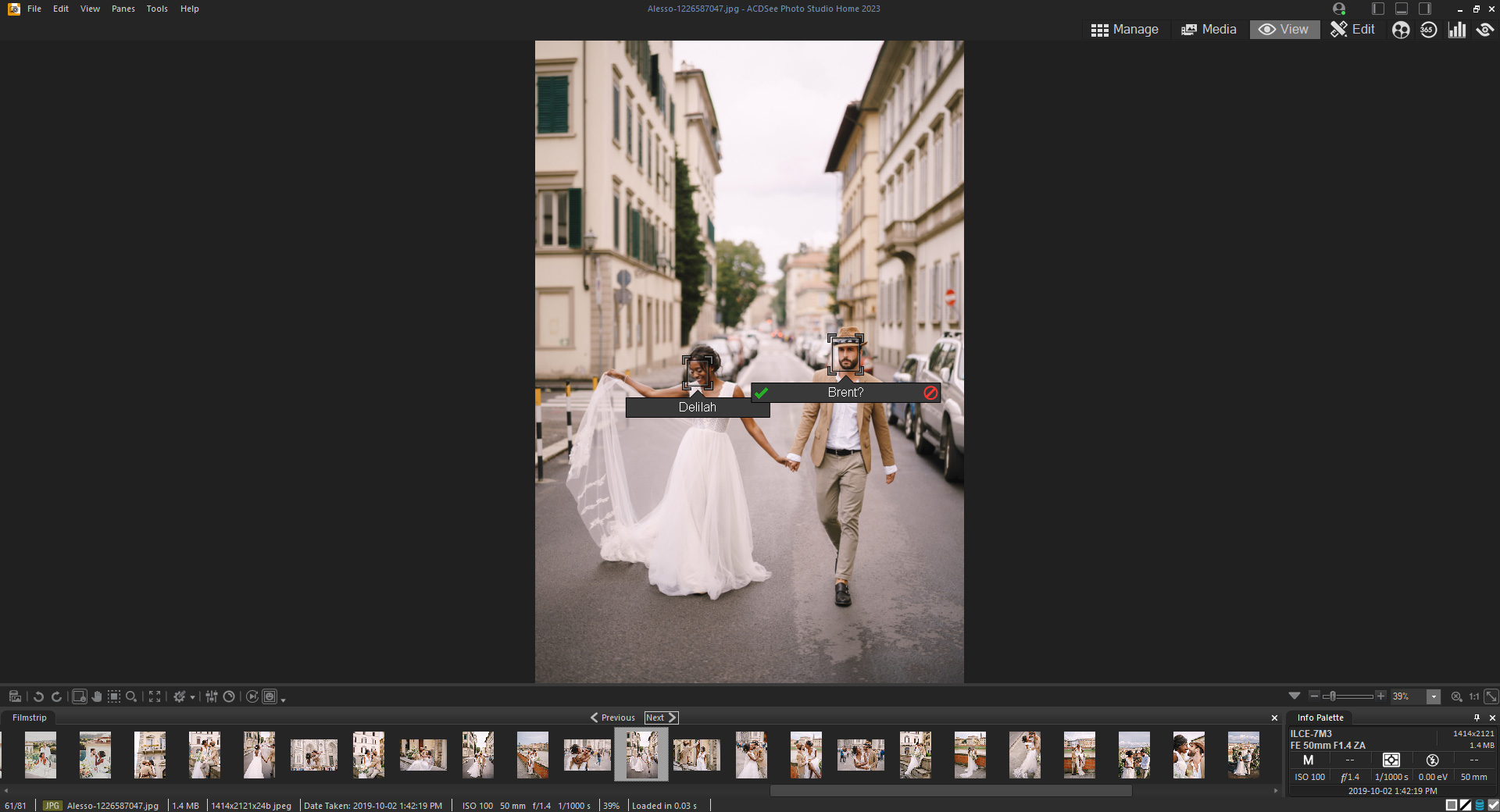Rotate the image counterclockwise
The image size is (1500, 812).
(x=37, y=697)
